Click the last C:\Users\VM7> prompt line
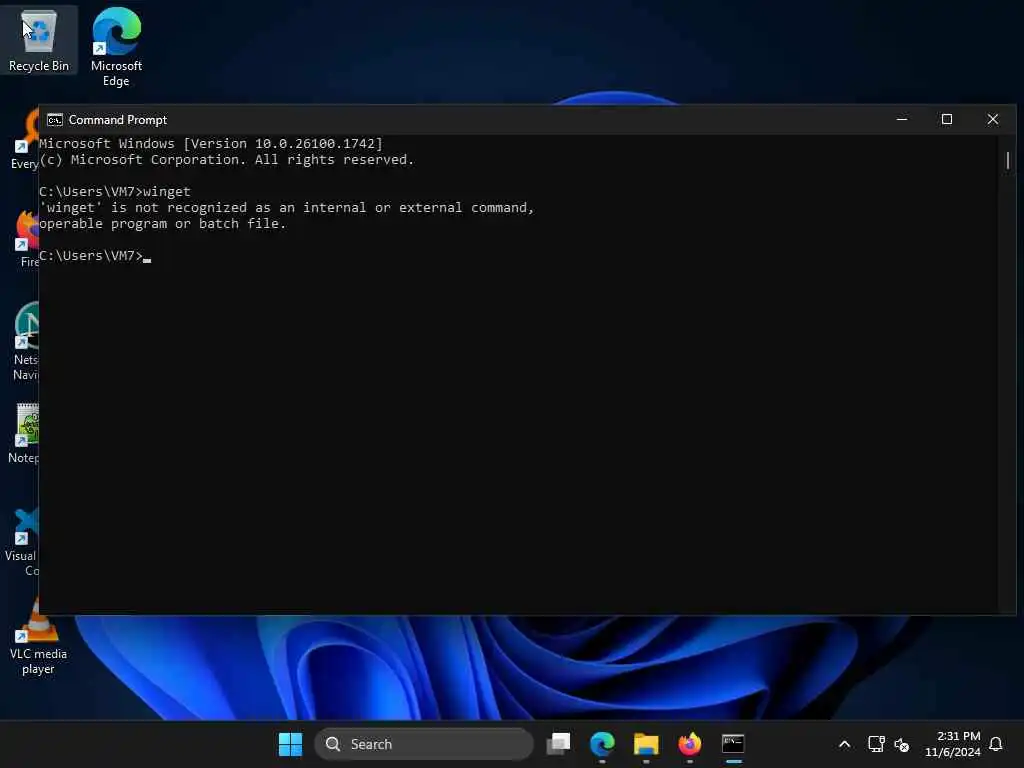 [x=95, y=255]
